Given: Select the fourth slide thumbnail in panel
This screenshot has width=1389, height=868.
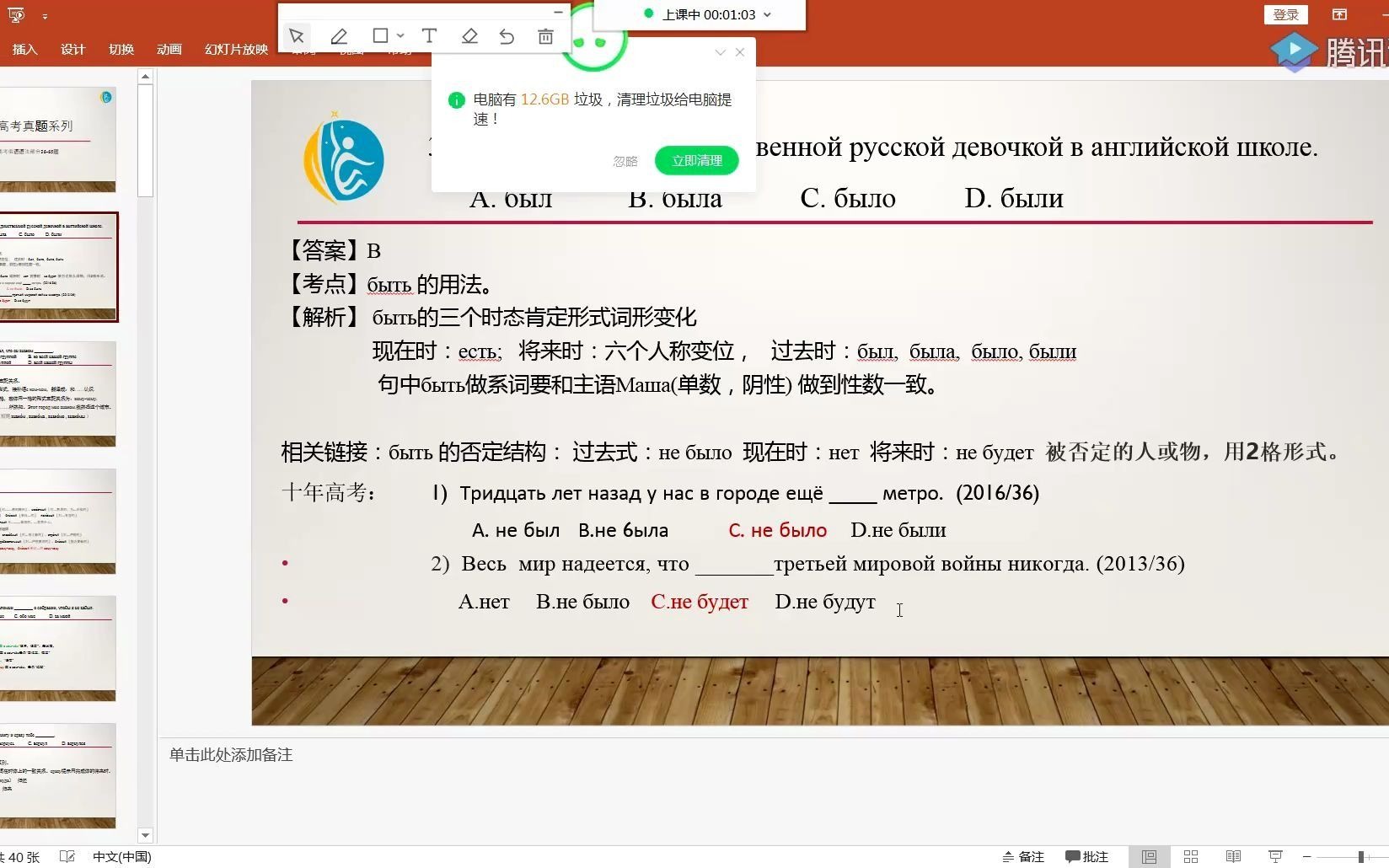Looking at the screenshot, I should click(x=58, y=521).
